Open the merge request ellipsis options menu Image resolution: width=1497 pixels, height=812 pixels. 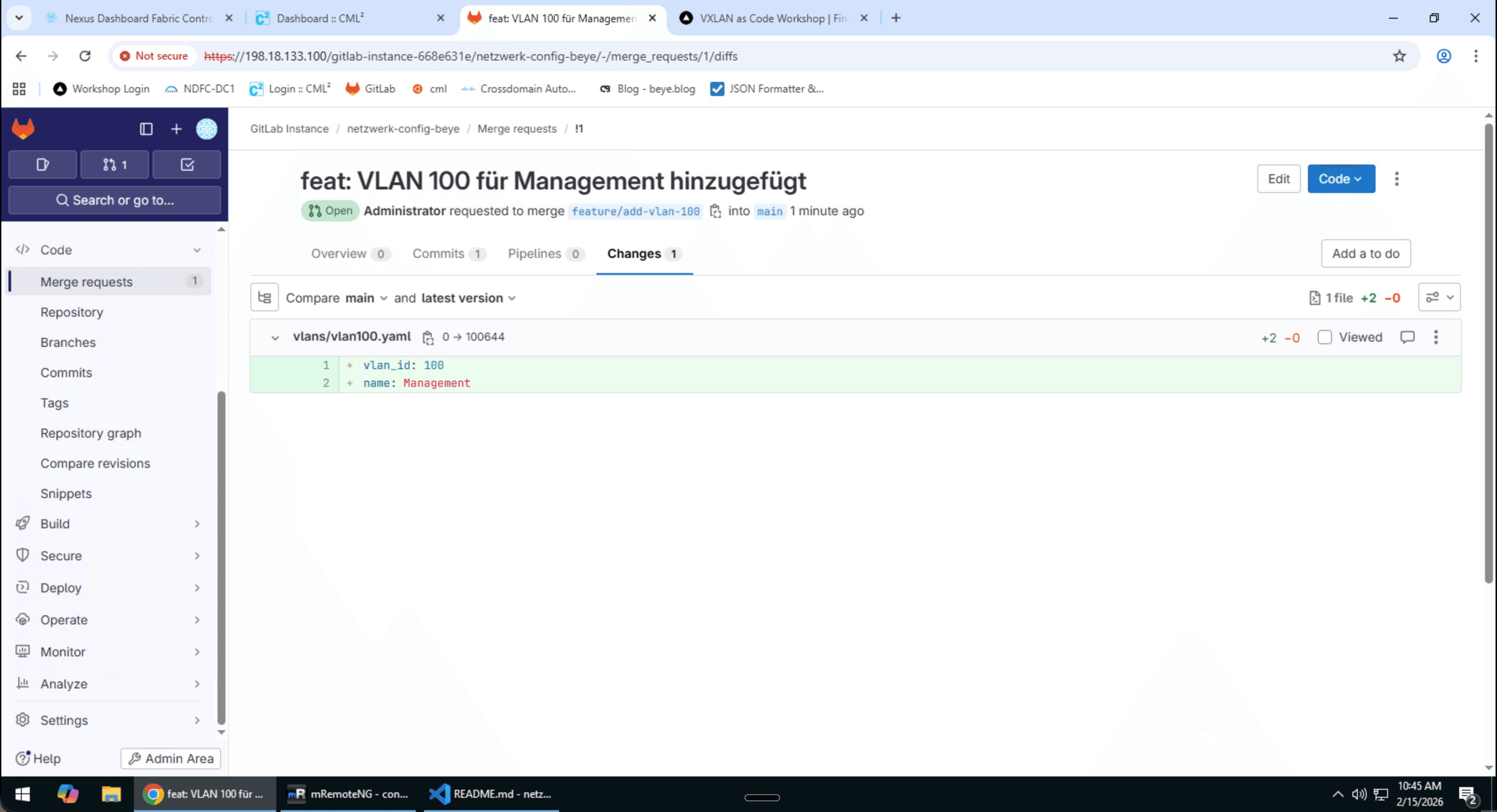[x=1397, y=179]
